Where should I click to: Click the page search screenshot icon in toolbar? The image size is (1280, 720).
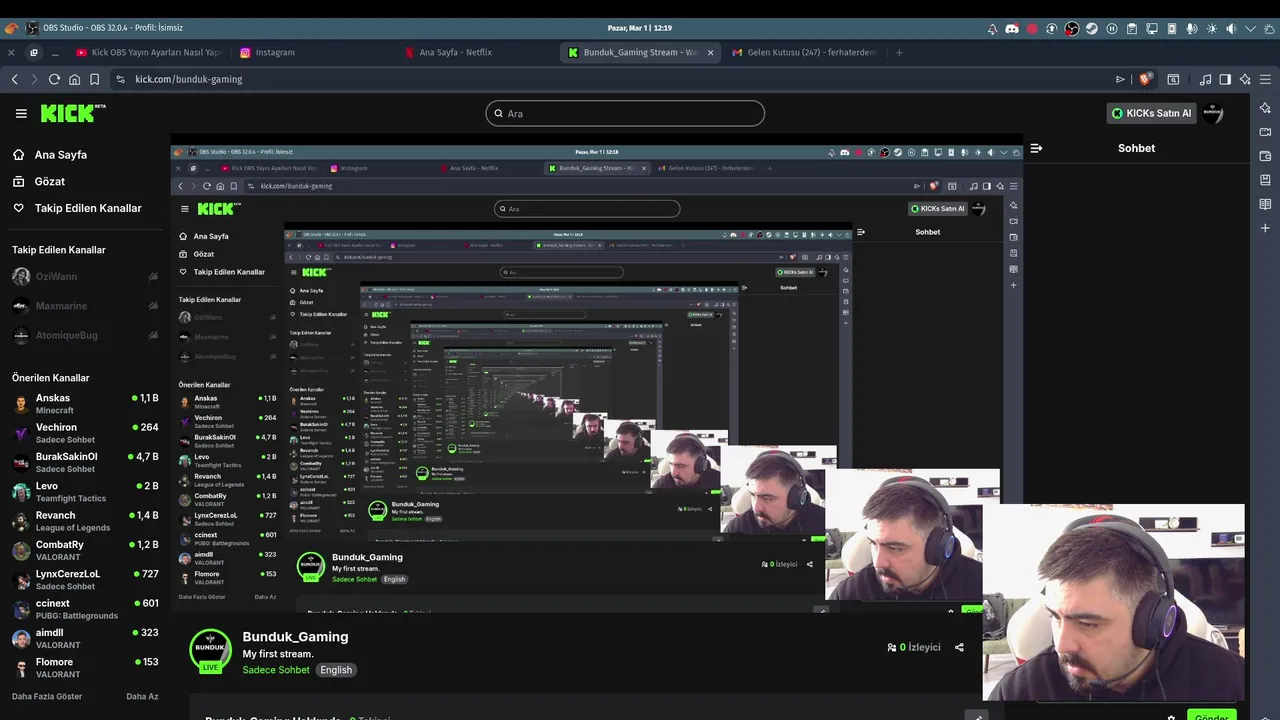(1173, 79)
